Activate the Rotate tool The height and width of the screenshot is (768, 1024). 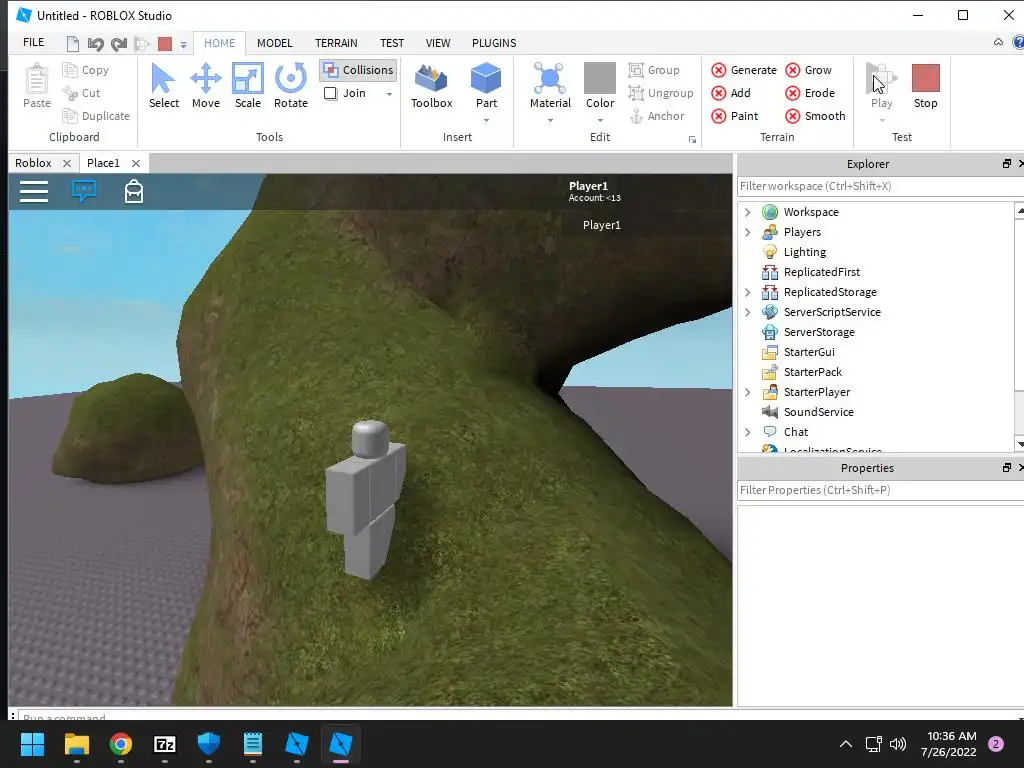[291, 86]
